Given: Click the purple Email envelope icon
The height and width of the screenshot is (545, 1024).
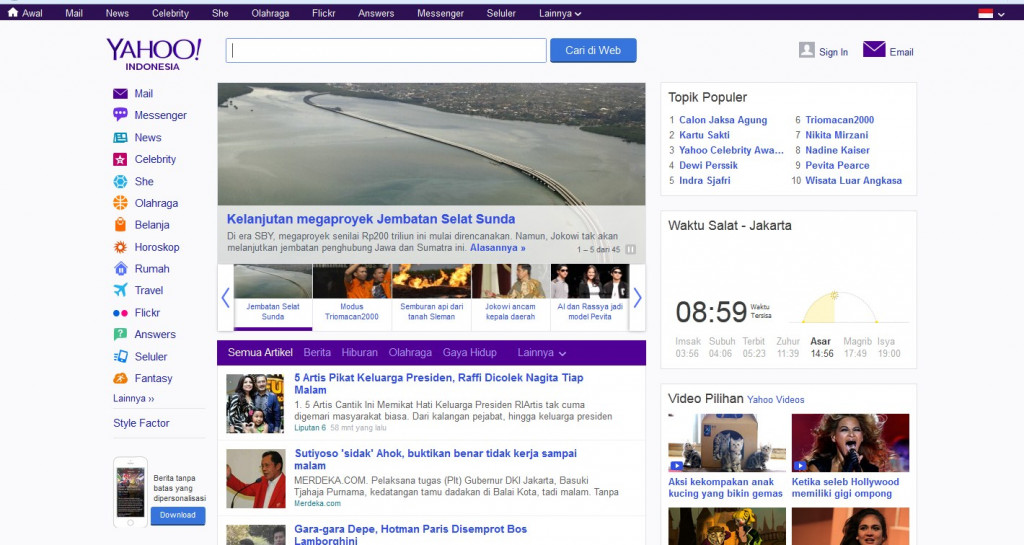Looking at the screenshot, I should (x=874, y=50).
